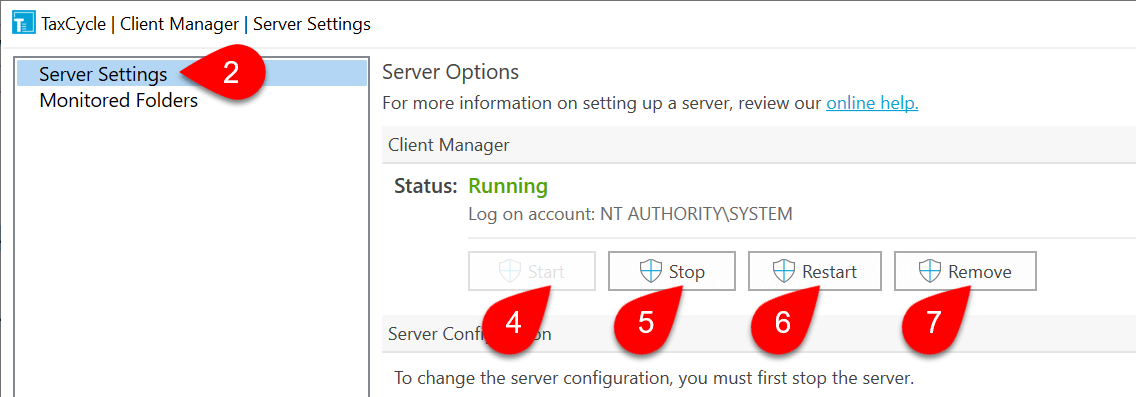Open the online help link
The image size is (1136, 397).
(872, 103)
